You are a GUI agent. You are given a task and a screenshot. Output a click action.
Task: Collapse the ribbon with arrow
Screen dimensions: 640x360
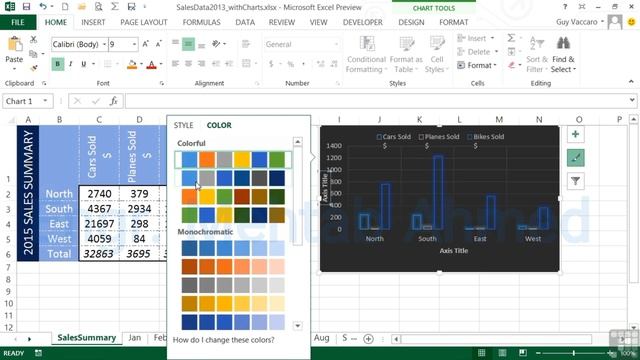pyautogui.click(x=631, y=82)
